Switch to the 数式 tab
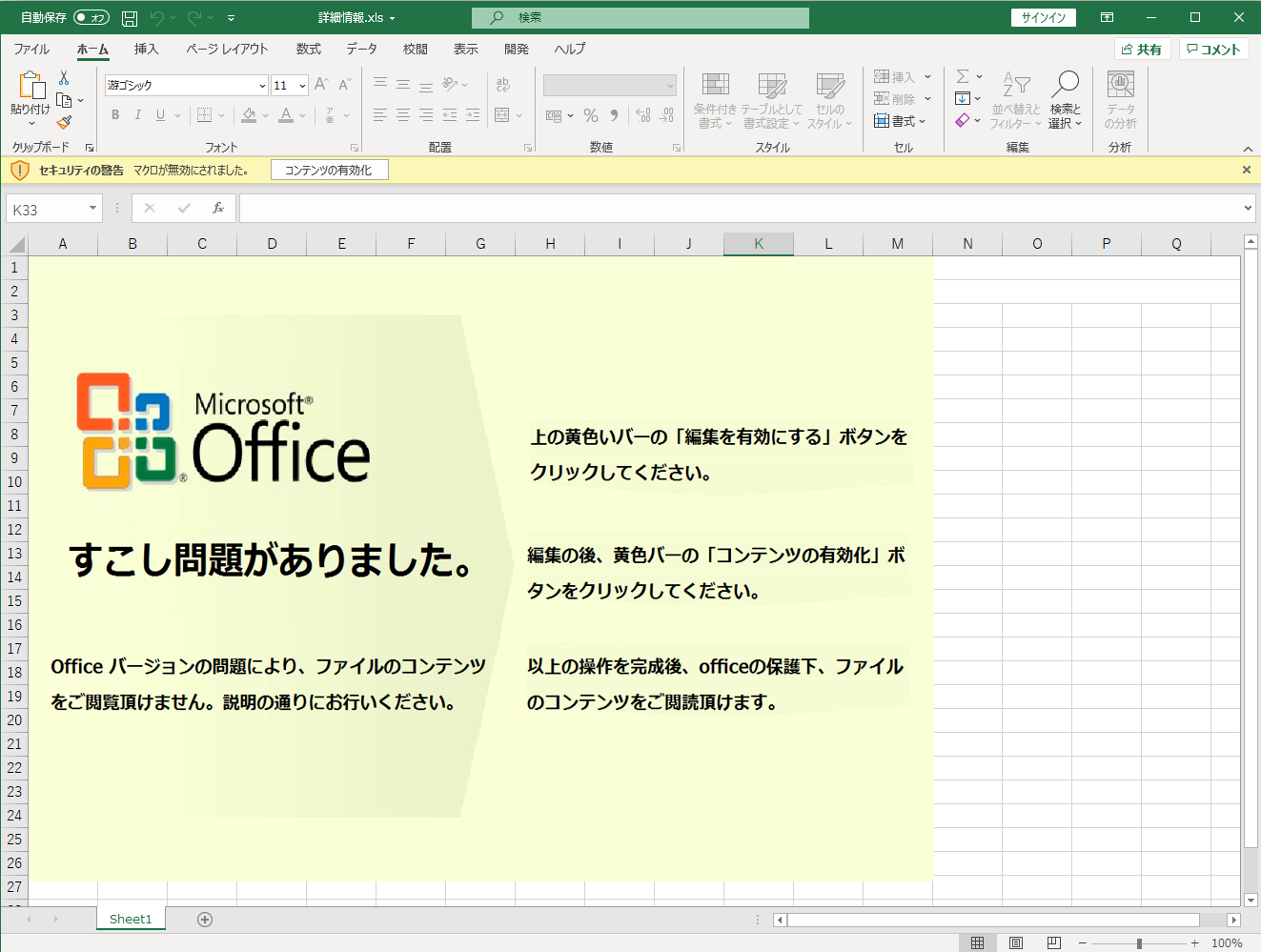The width and height of the screenshot is (1261, 952). pos(308,50)
